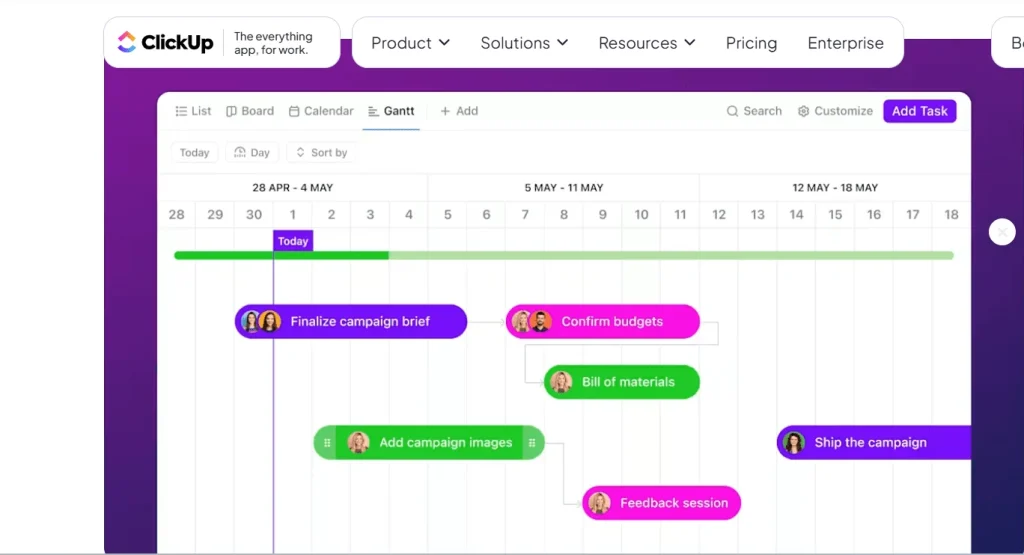Click the avatar on Add campaign images

(358, 443)
